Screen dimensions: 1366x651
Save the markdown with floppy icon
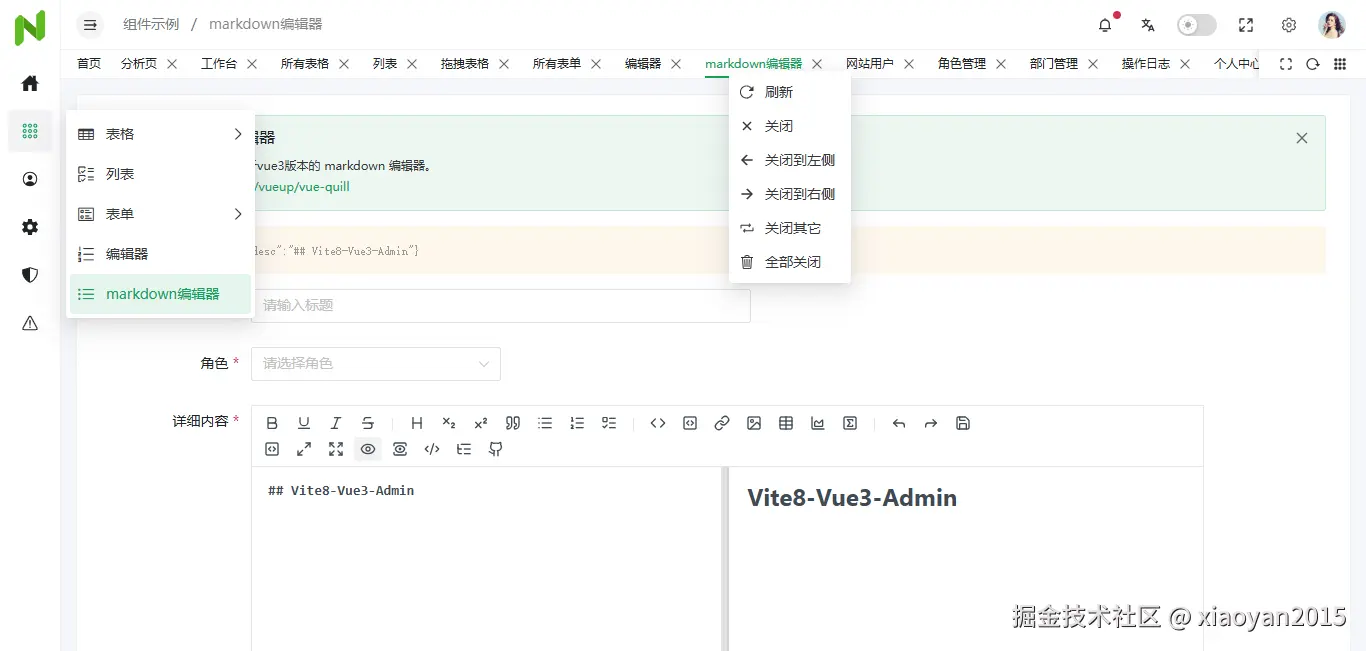click(963, 423)
